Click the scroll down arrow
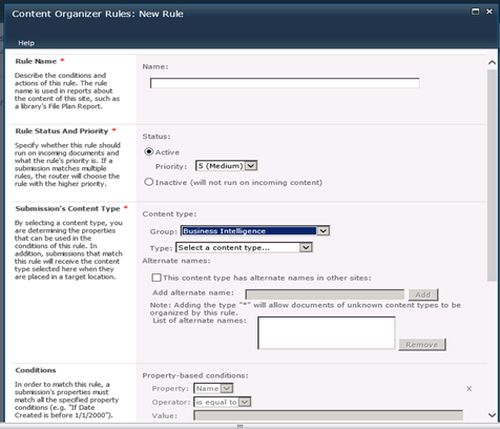Screen dimensions: 500x429 click(492, 415)
